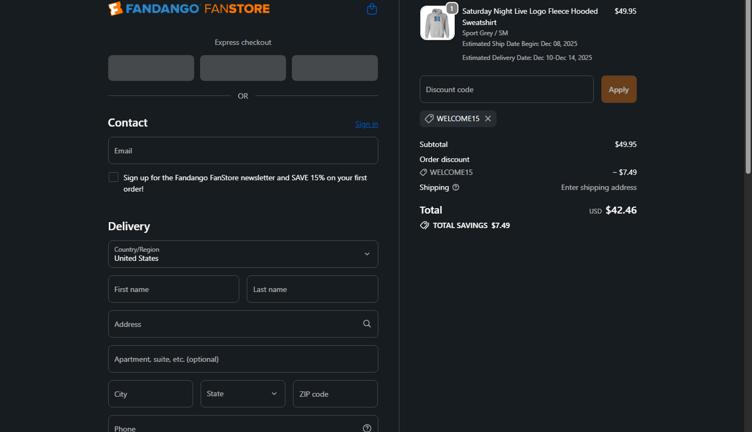Focus the Apartment, suite field
This screenshot has height=432, width=752.
pyautogui.click(x=243, y=359)
